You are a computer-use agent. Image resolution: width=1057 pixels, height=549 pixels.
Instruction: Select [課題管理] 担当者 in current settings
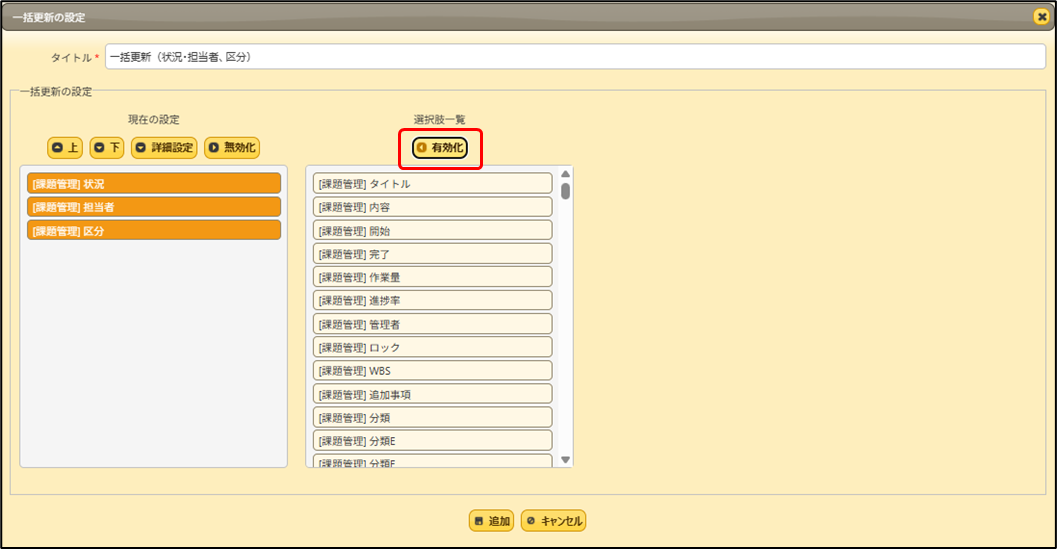pyautogui.click(x=154, y=207)
